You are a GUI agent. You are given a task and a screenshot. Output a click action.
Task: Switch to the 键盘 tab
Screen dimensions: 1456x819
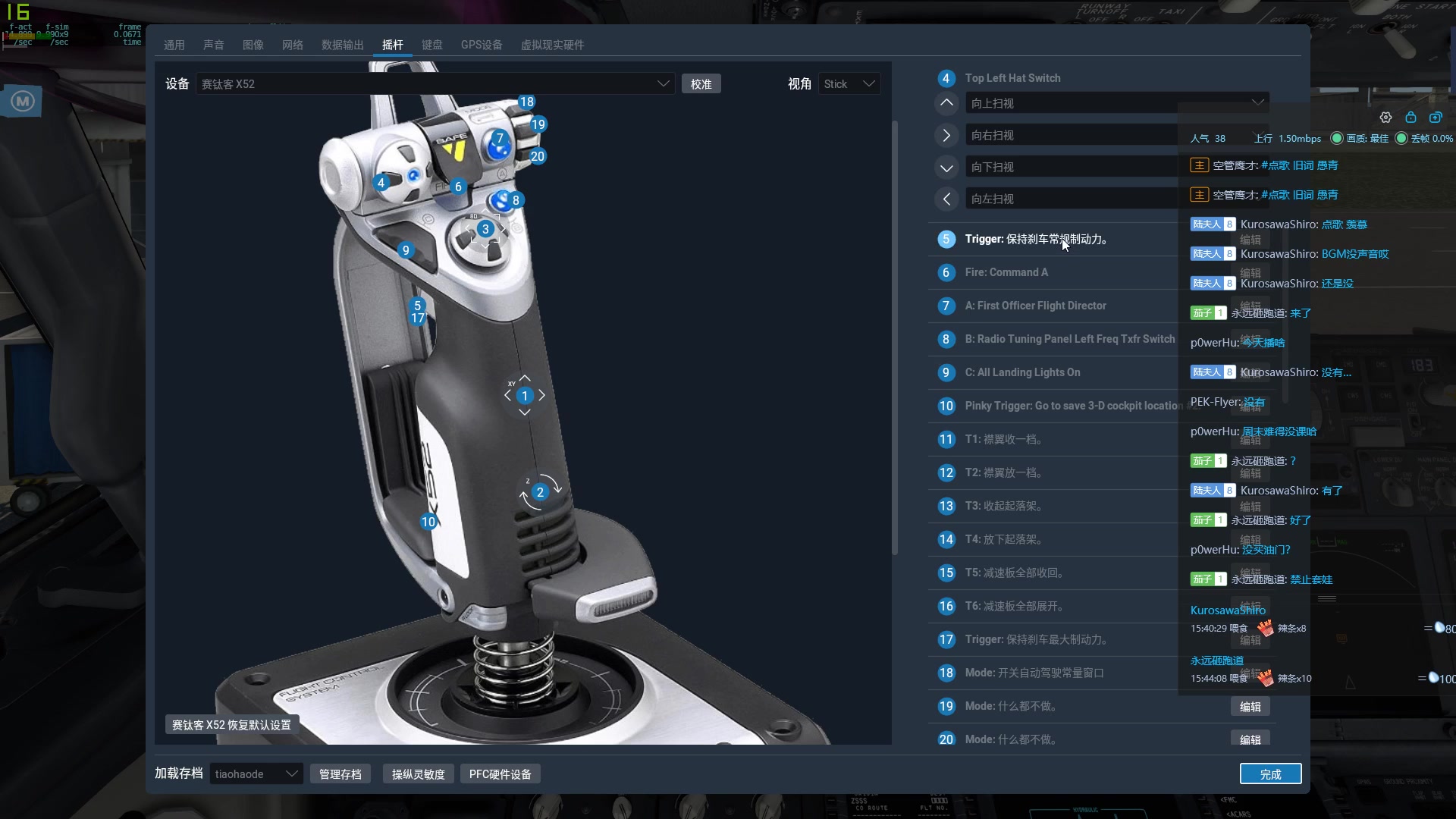tap(432, 45)
